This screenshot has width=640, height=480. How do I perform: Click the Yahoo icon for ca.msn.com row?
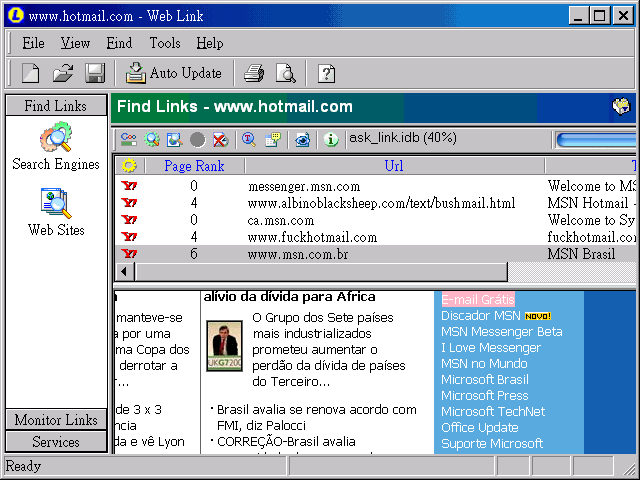[x=129, y=220]
